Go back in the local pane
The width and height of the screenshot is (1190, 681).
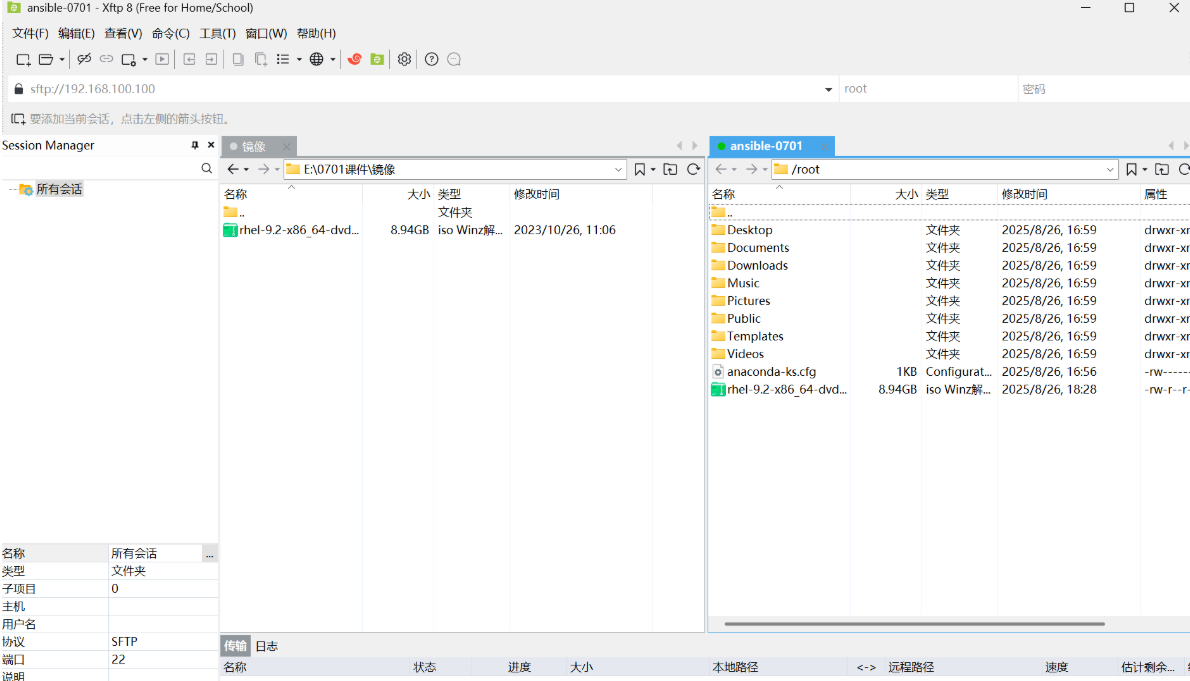click(233, 169)
